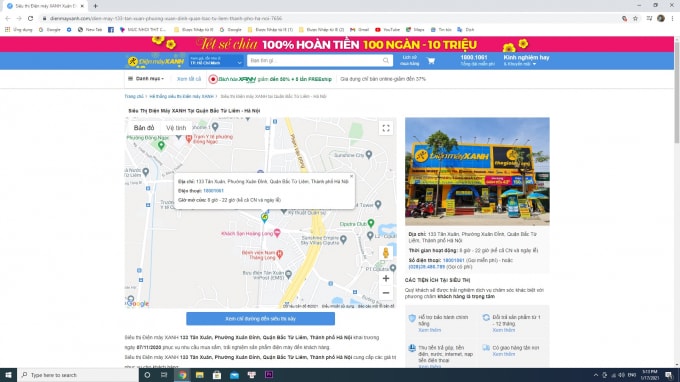Click Xem tất cả link
The image size is (680, 382).
coord(189,79)
